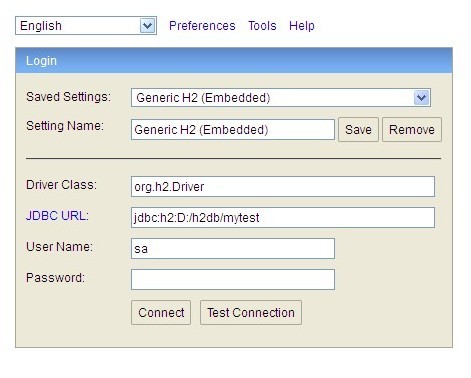The image size is (471, 378).
Task: Open the Help link
Action: point(302,26)
